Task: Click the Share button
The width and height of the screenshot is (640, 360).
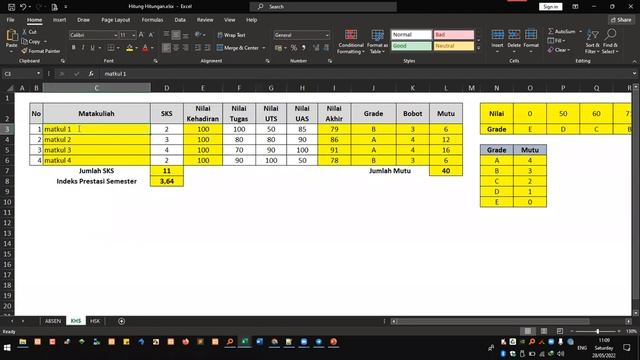Action: 621,20
